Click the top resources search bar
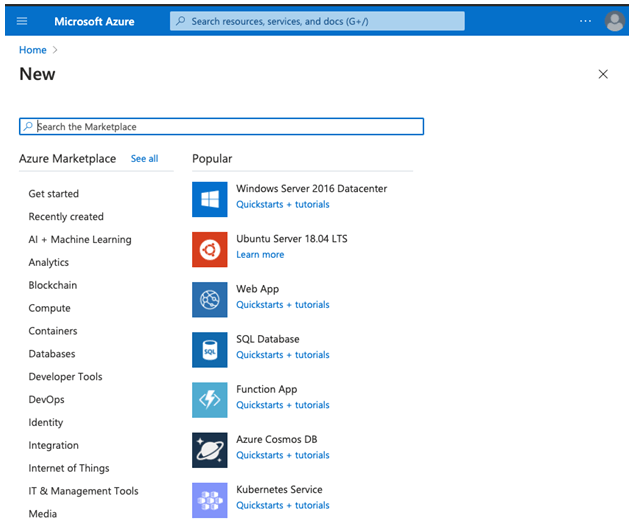 [317, 21]
